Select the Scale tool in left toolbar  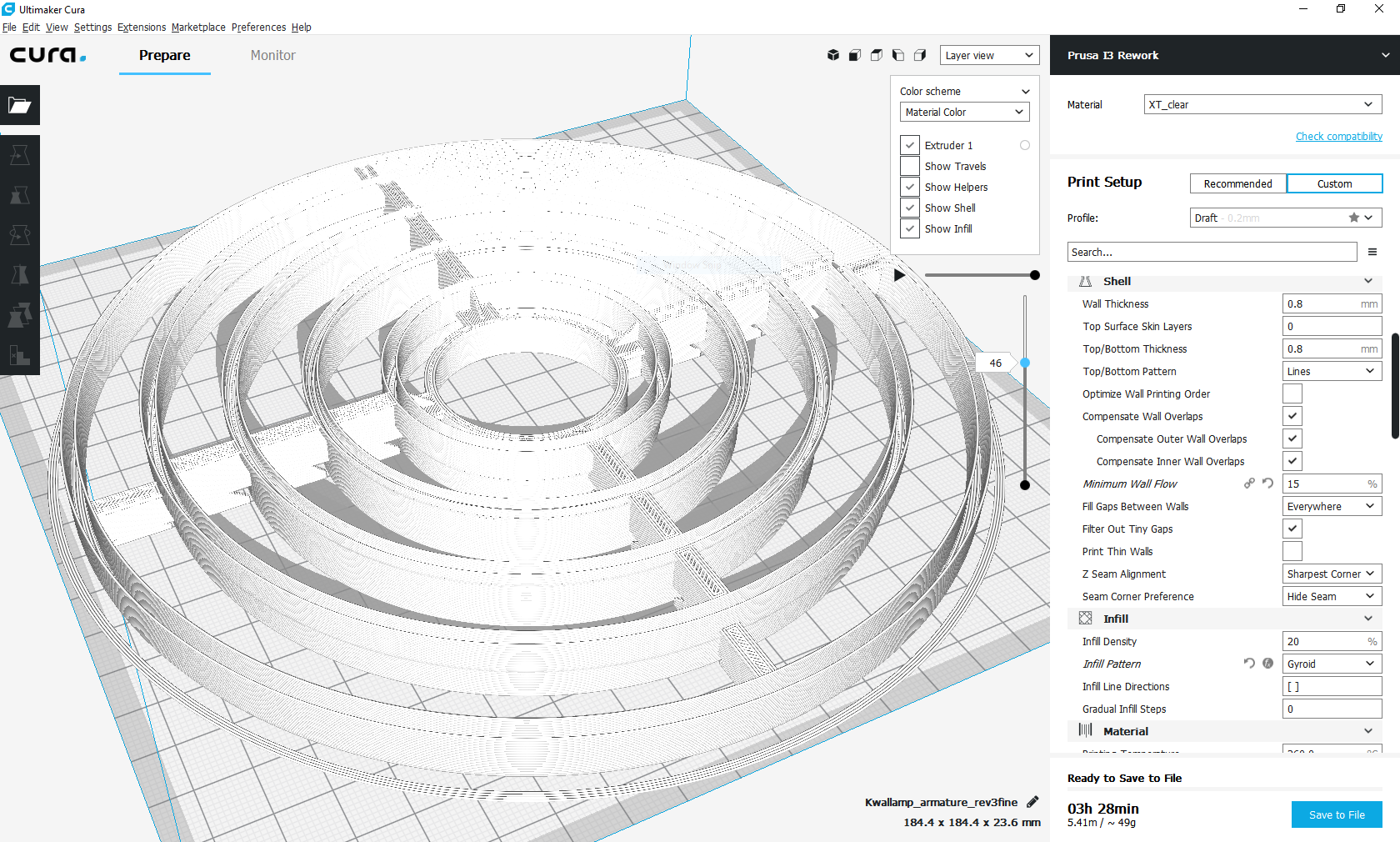click(x=20, y=195)
